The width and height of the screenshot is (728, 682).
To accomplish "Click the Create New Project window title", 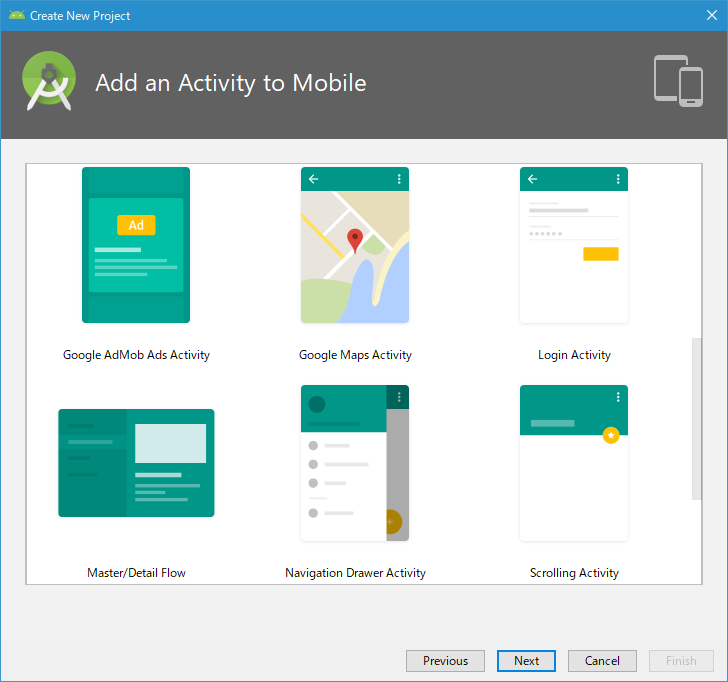I will point(80,16).
